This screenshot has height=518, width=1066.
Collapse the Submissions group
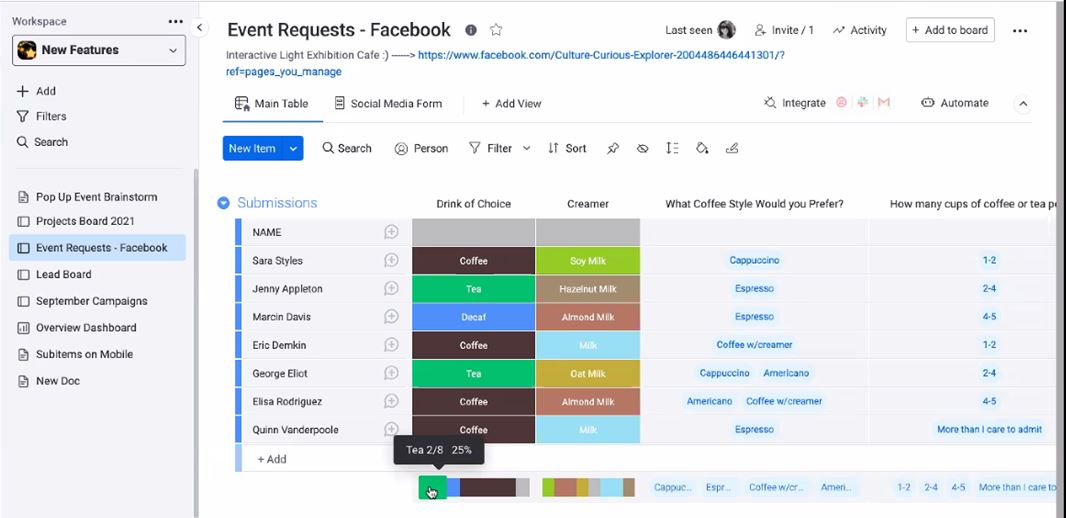point(224,203)
